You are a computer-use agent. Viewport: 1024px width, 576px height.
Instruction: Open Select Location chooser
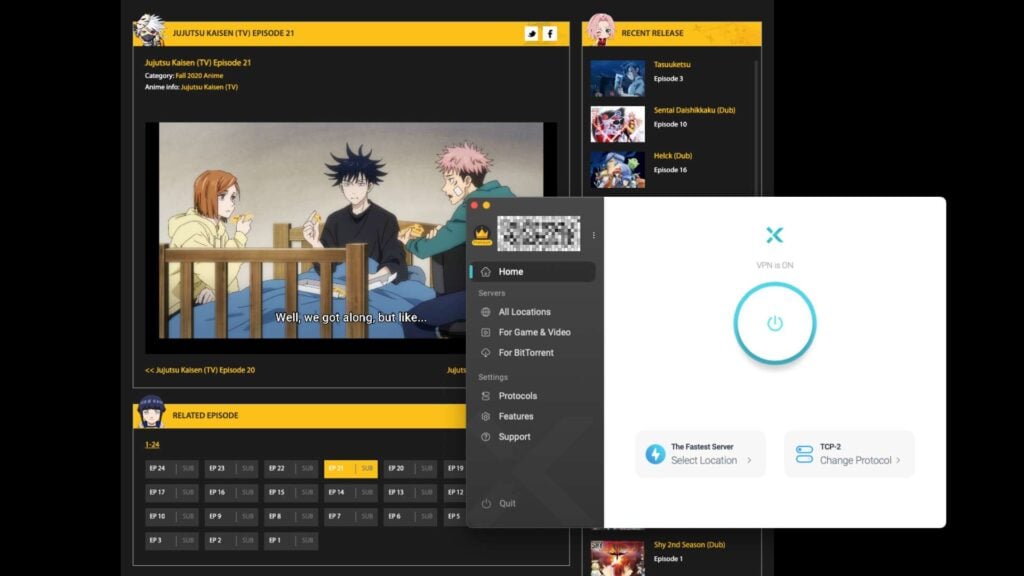click(x=700, y=454)
